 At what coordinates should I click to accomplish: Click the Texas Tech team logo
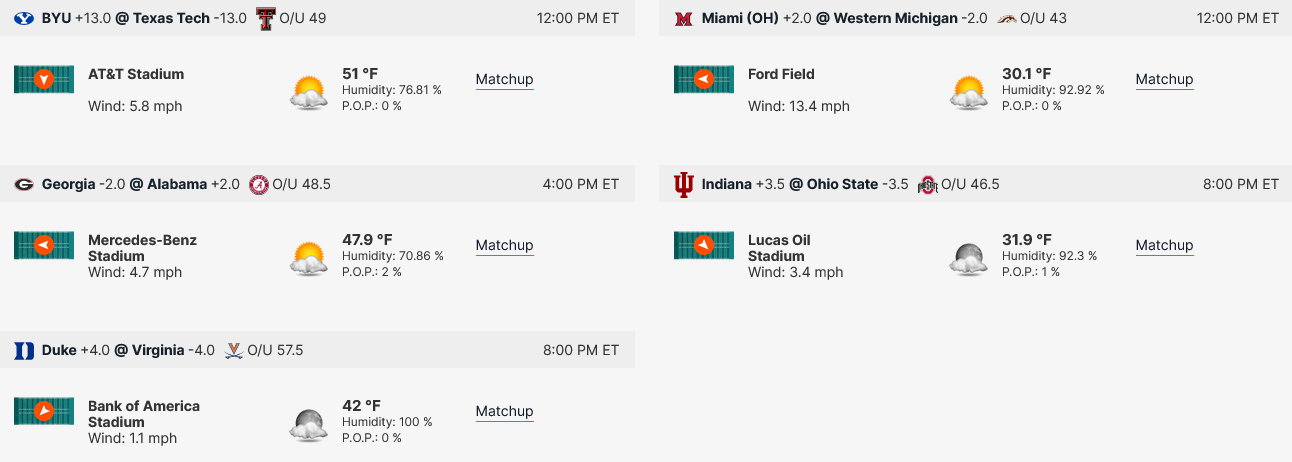click(x=265, y=18)
